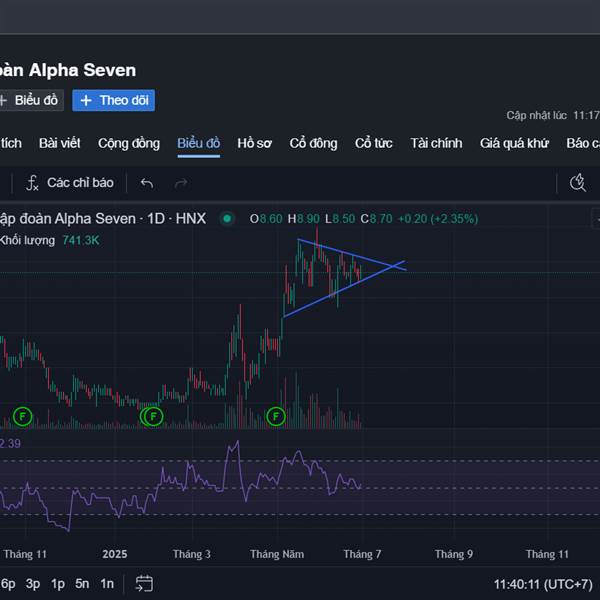Viewport: 600px width, 600px height.
Task: Click the C8.70 close price value
Action: [377, 218]
